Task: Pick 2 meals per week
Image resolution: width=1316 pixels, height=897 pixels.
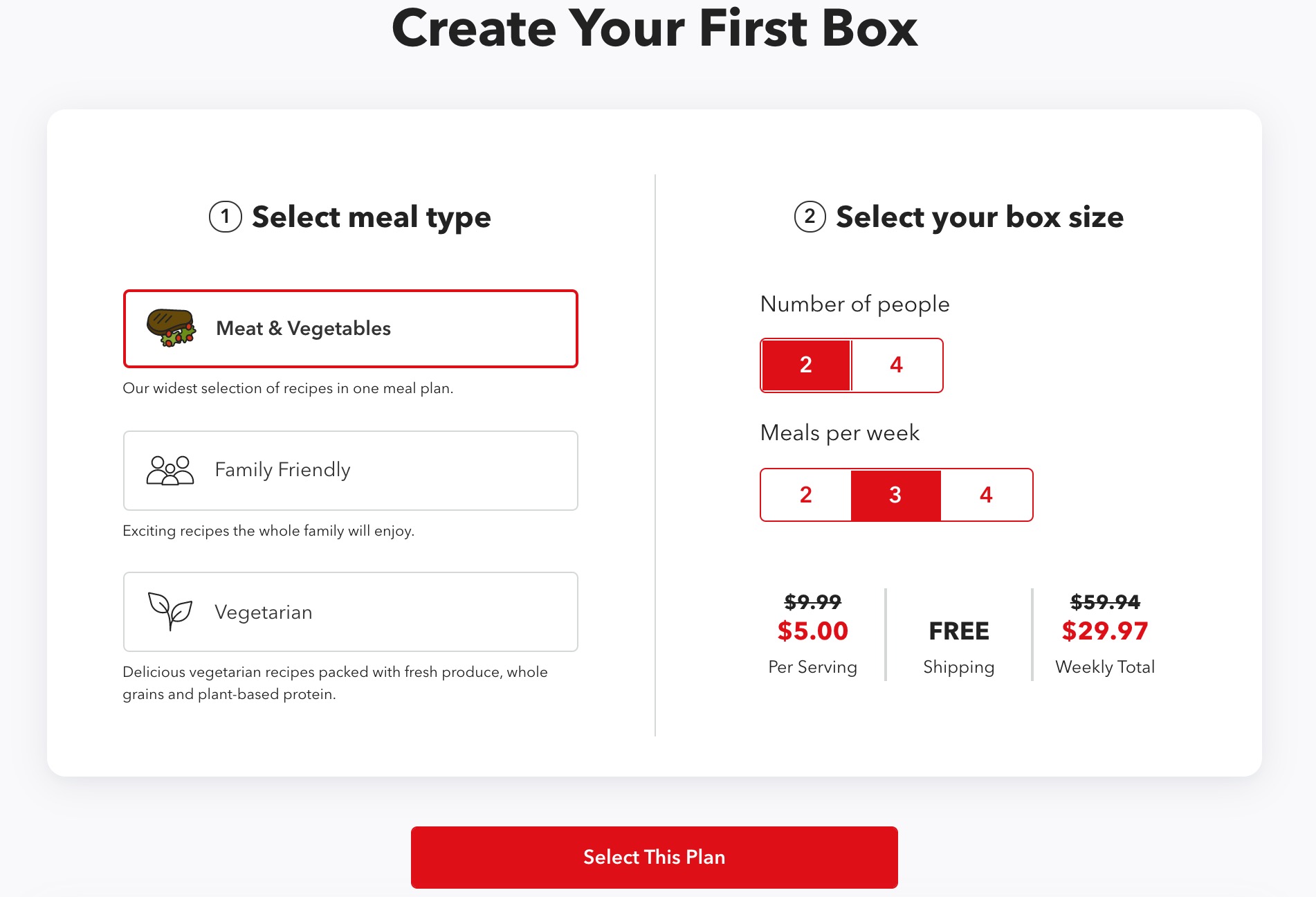Action: 806,495
